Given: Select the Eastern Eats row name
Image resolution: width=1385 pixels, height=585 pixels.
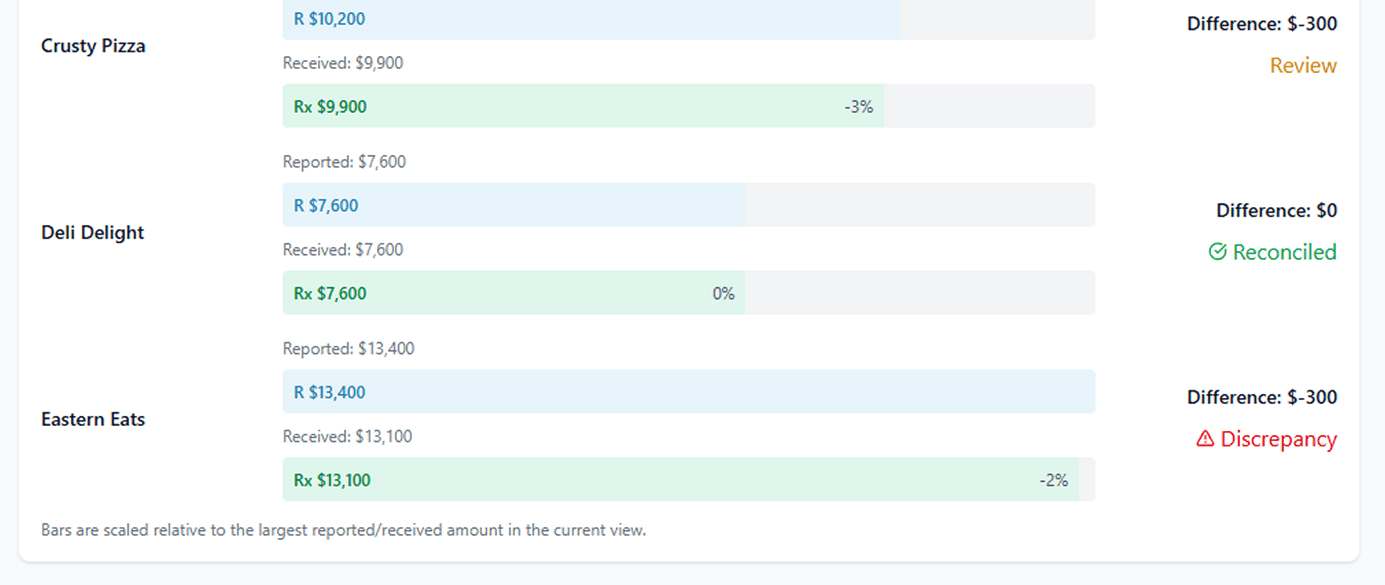Looking at the screenshot, I should 93,420.
